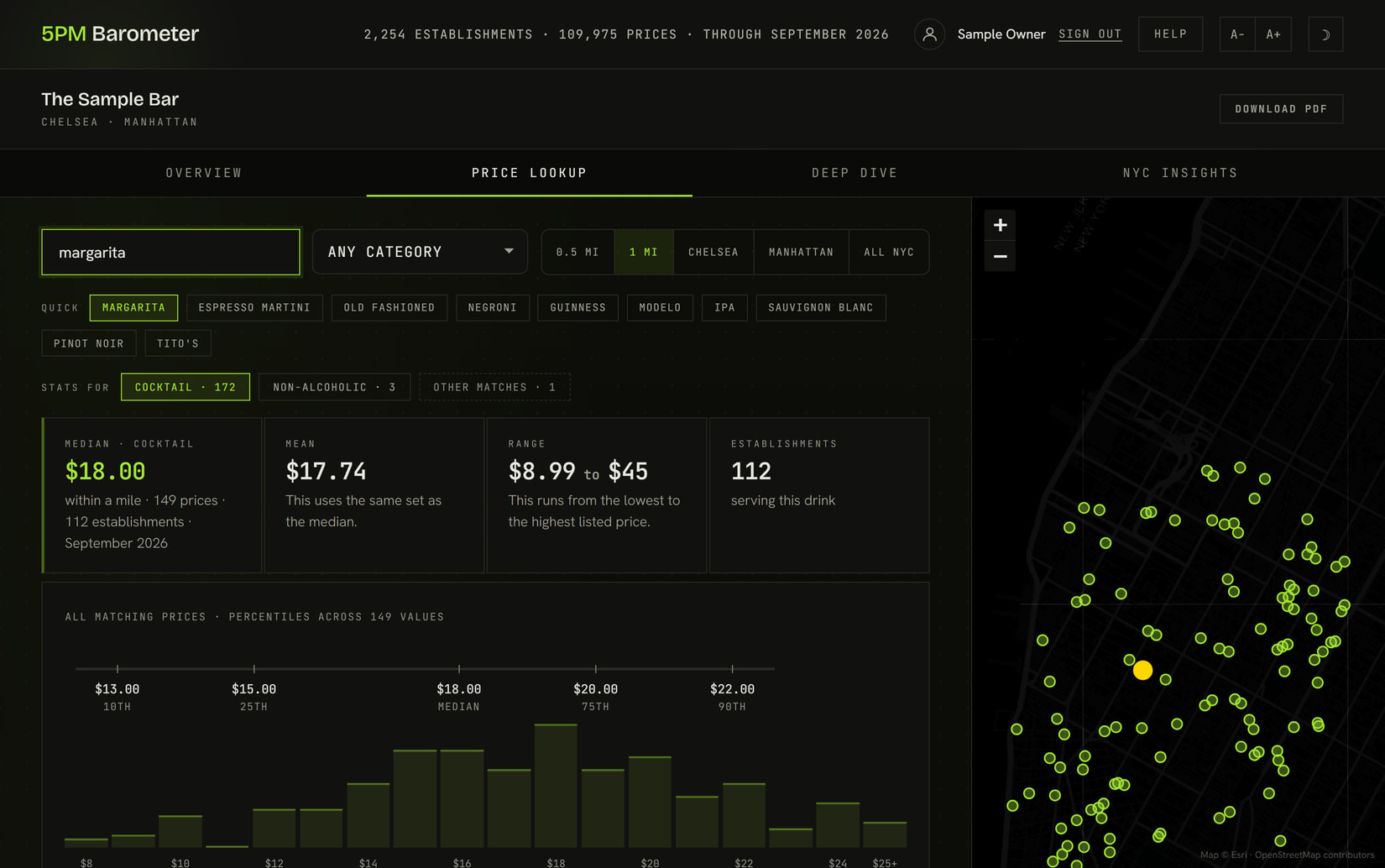Zoom out on the map
The width and height of the screenshot is (1385, 868).
point(1000,256)
